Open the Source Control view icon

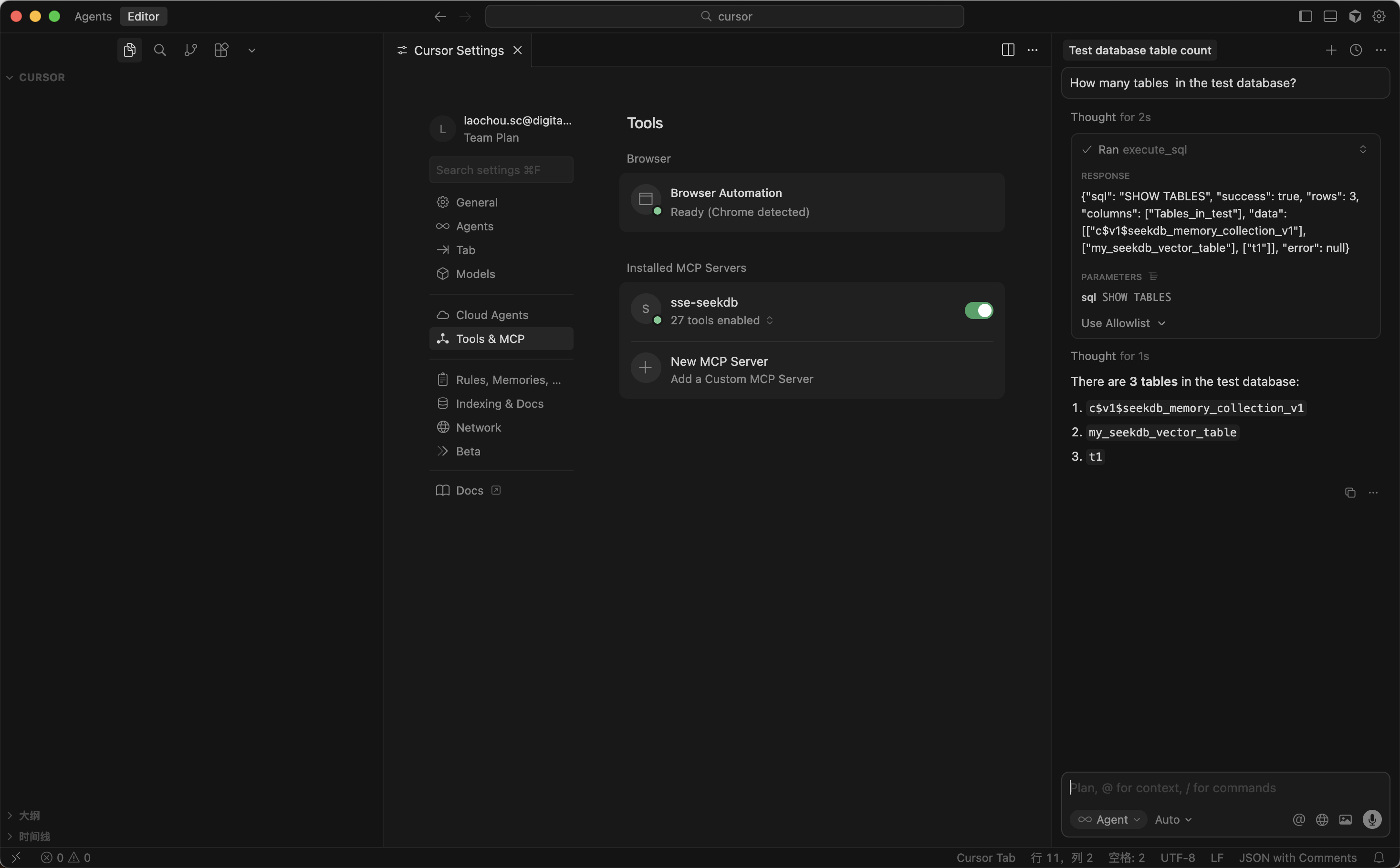pos(191,51)
